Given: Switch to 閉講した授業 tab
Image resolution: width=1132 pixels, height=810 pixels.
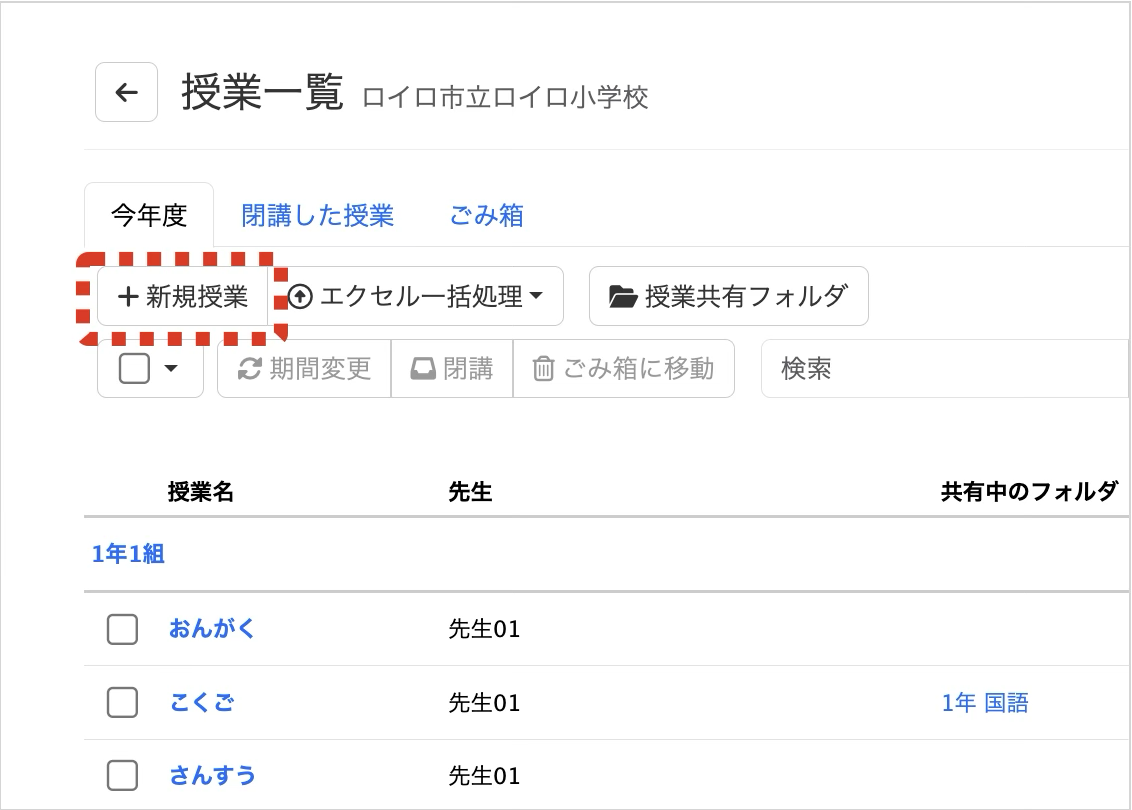Looking at the screenshot, I should click(x=317, y=215).
